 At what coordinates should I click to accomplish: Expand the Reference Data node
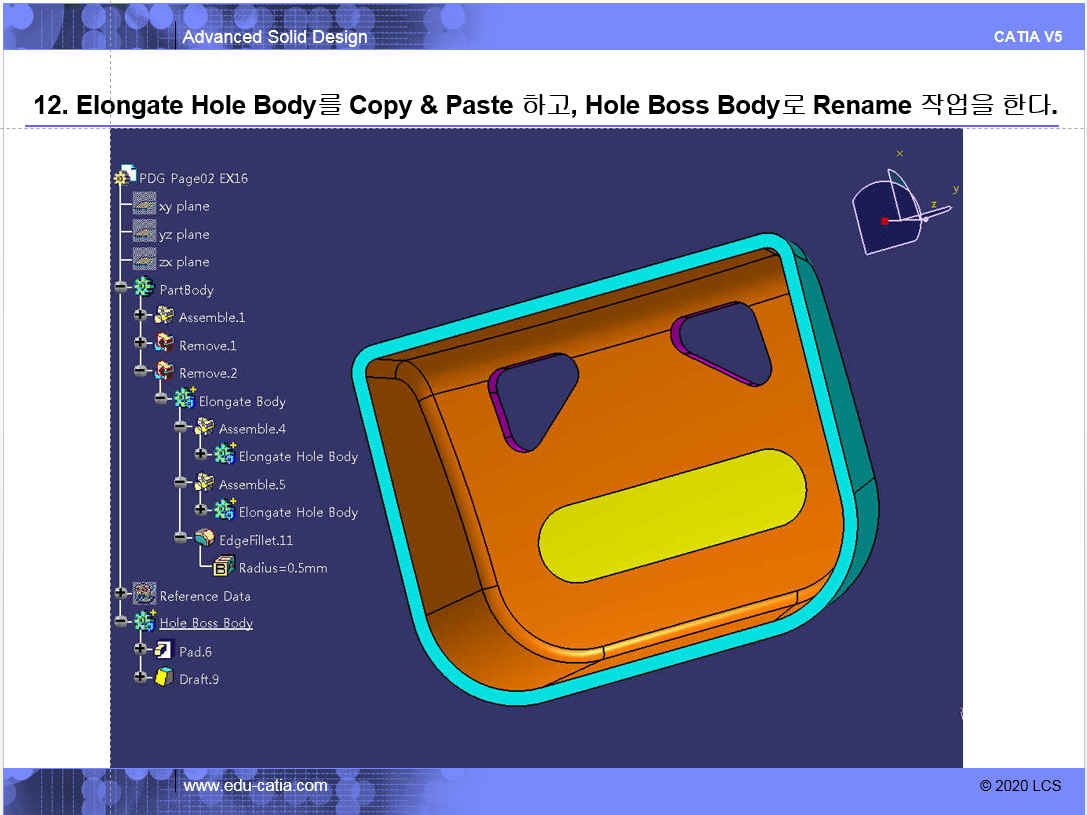[121, 594]
